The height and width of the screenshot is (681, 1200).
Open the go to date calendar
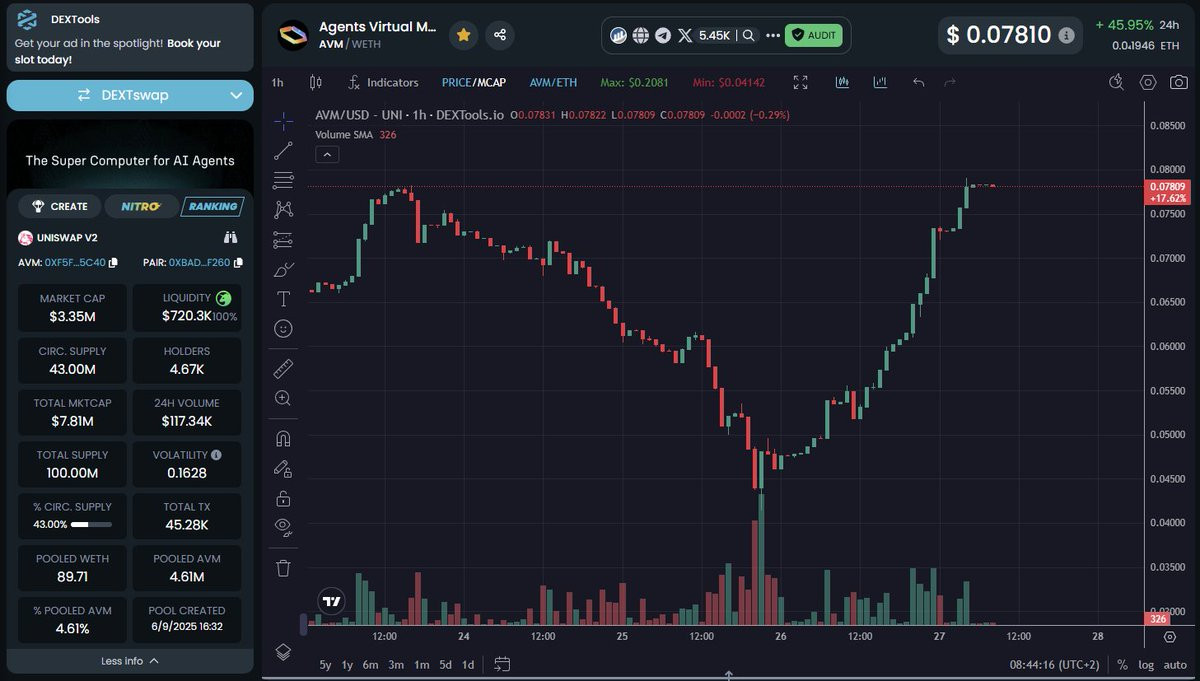pos(502,664)
